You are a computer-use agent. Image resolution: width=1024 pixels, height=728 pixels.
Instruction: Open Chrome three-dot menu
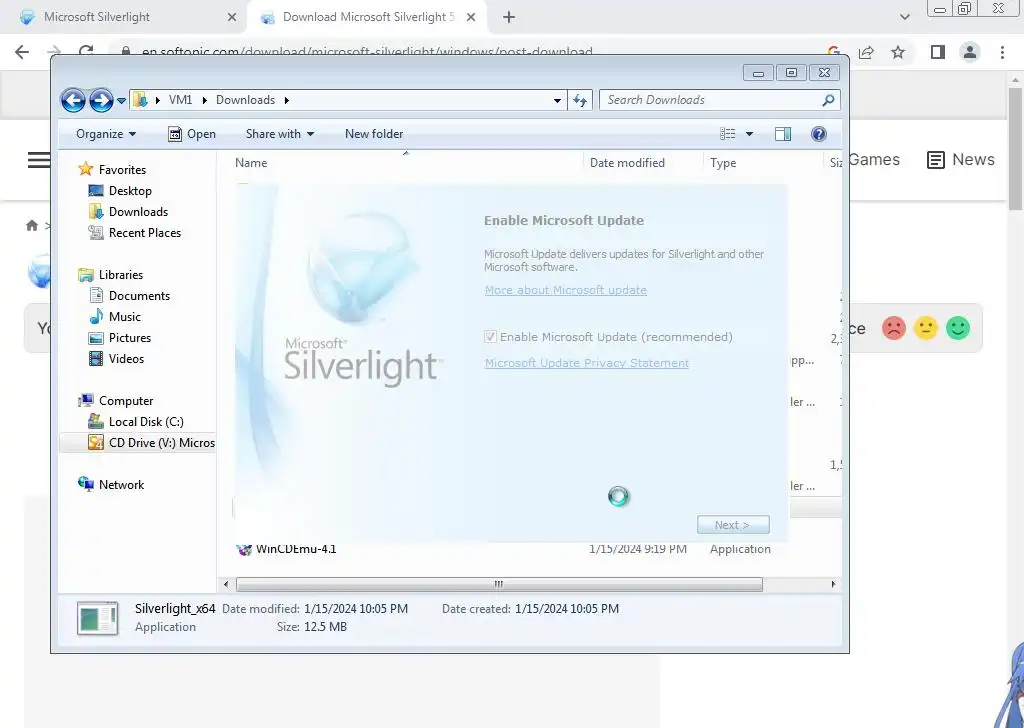(1002, 52)
